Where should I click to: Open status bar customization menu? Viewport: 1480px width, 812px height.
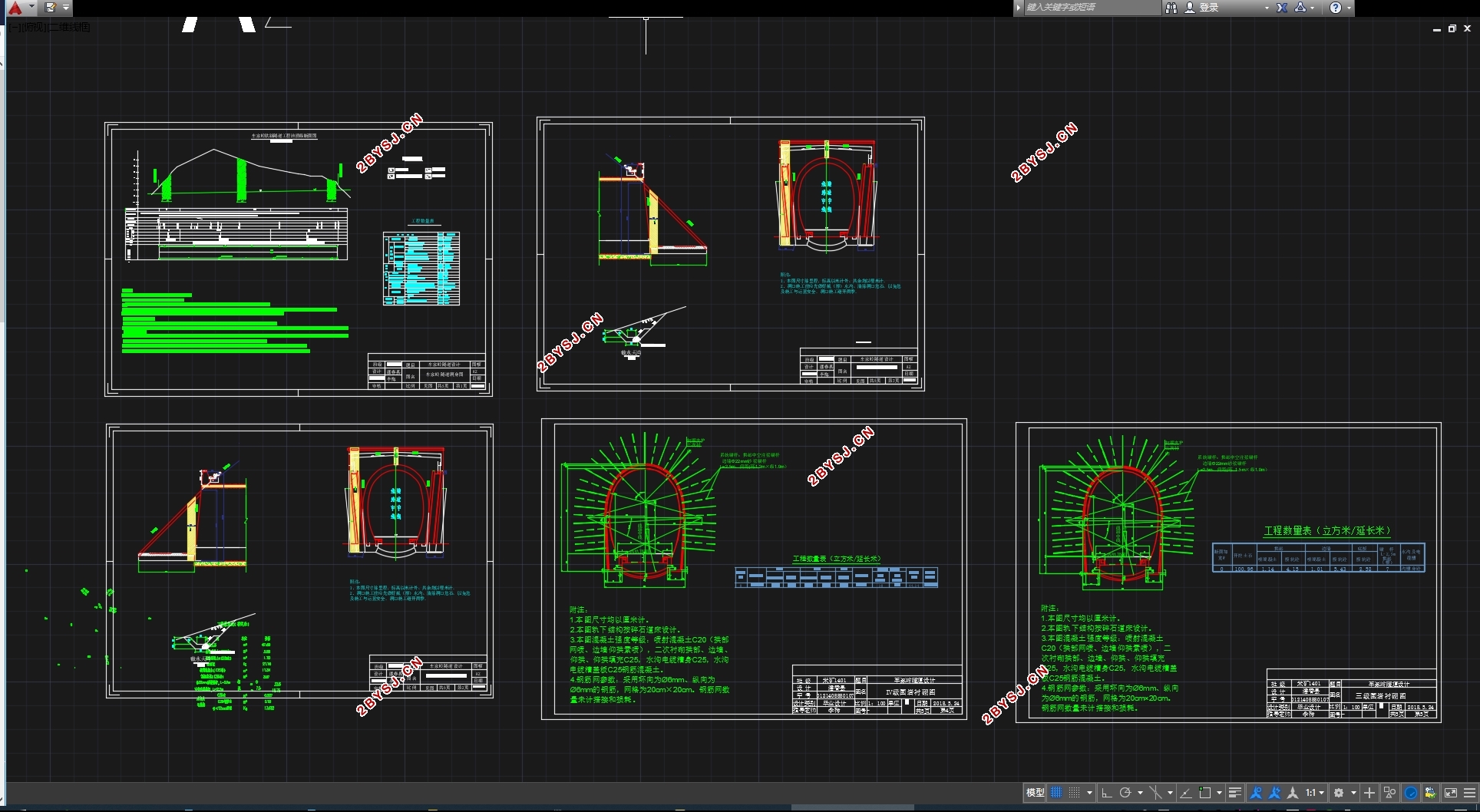tap(1469, 793)
